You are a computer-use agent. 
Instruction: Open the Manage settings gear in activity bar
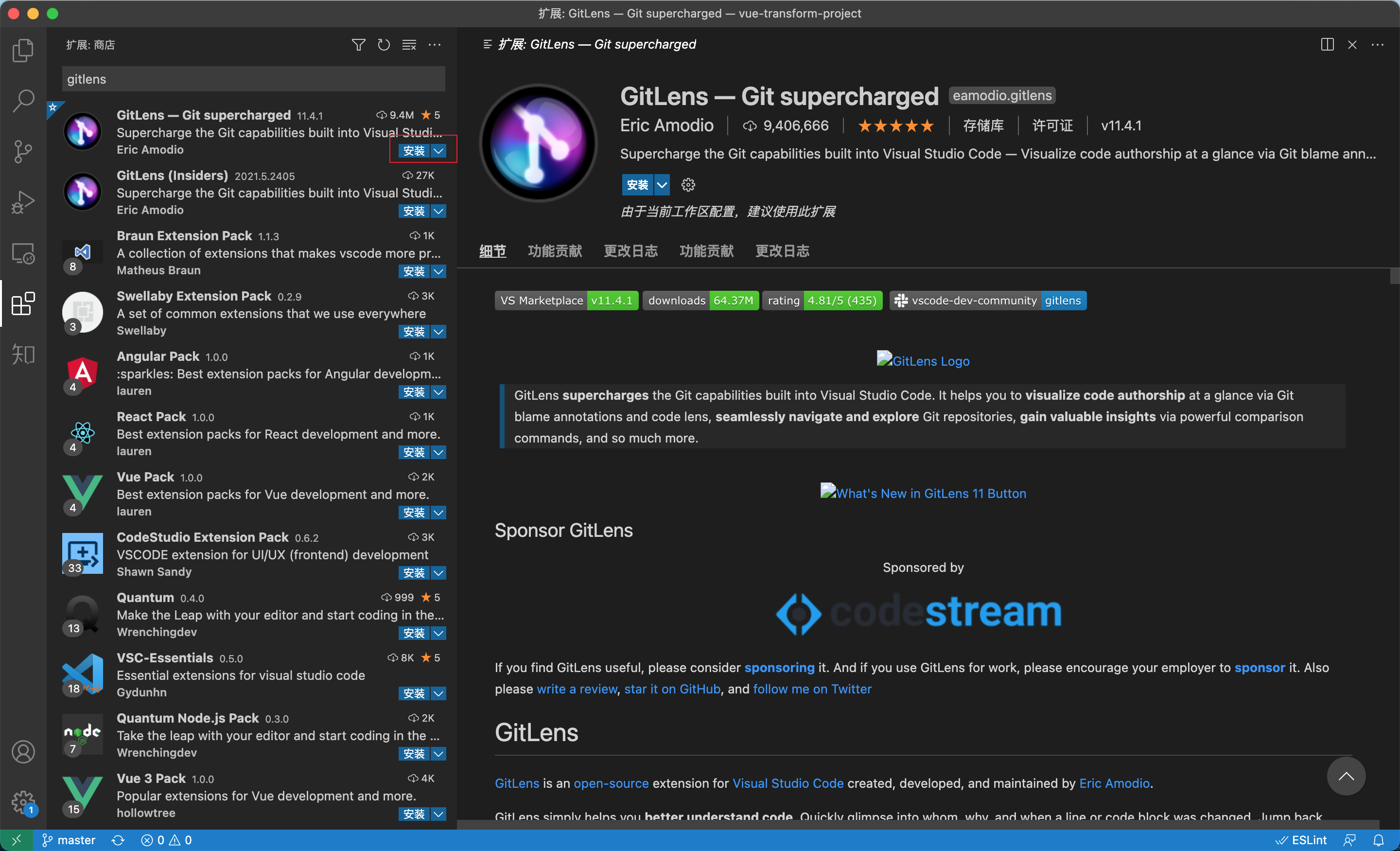click(23, 802)
